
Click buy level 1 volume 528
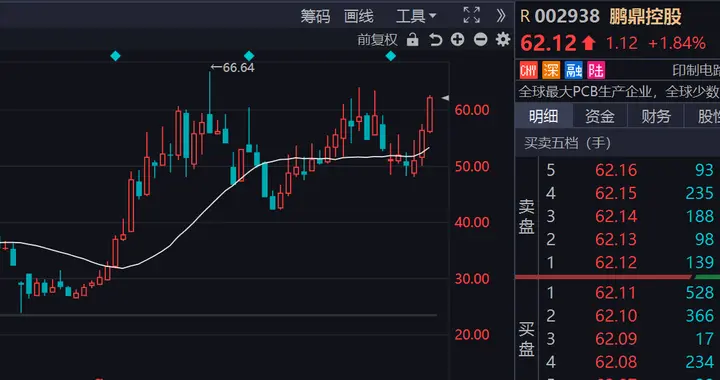pyautogui.click(x=700, y=293)
